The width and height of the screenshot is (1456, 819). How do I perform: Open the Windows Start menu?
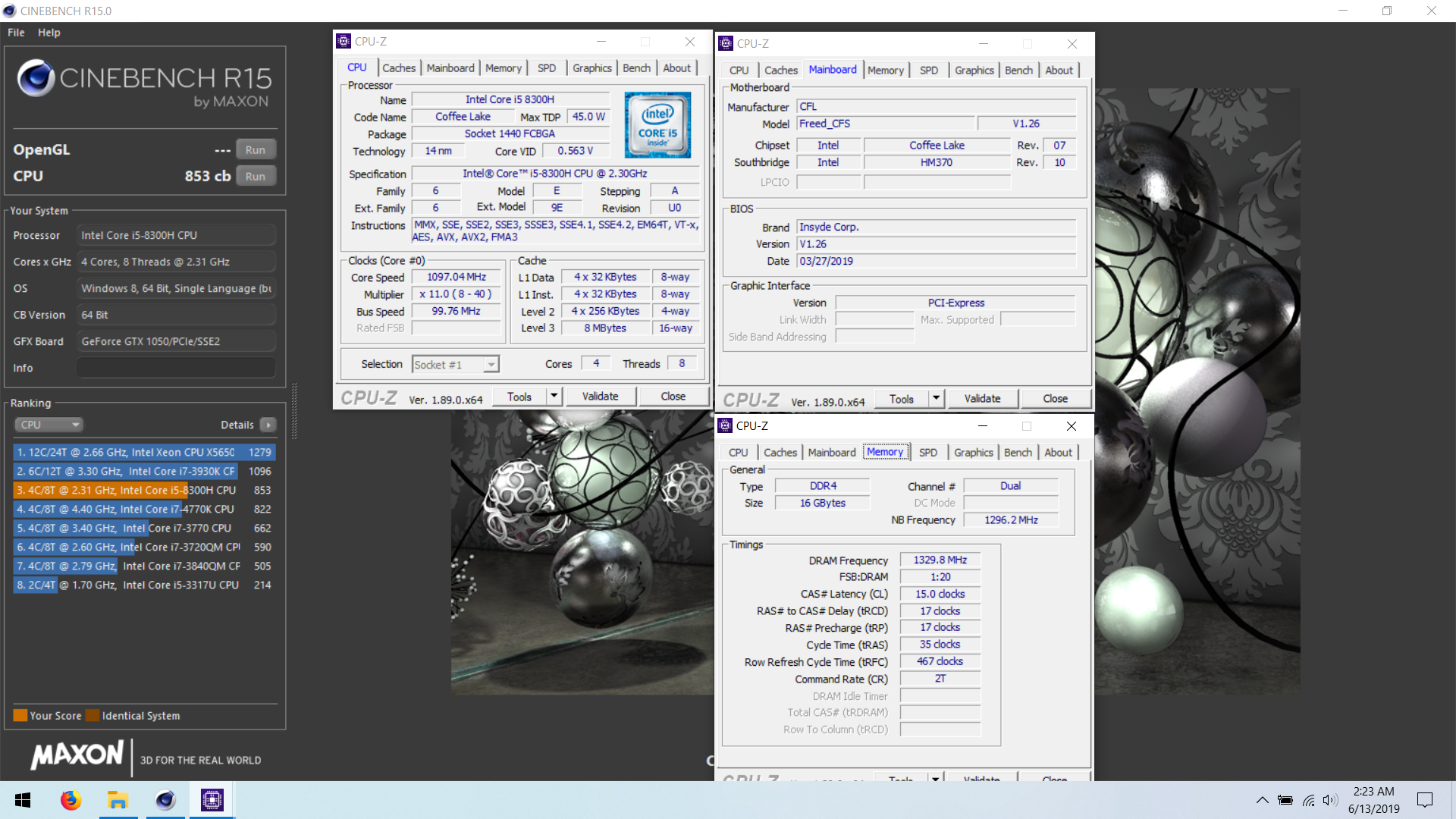point(23,800)
